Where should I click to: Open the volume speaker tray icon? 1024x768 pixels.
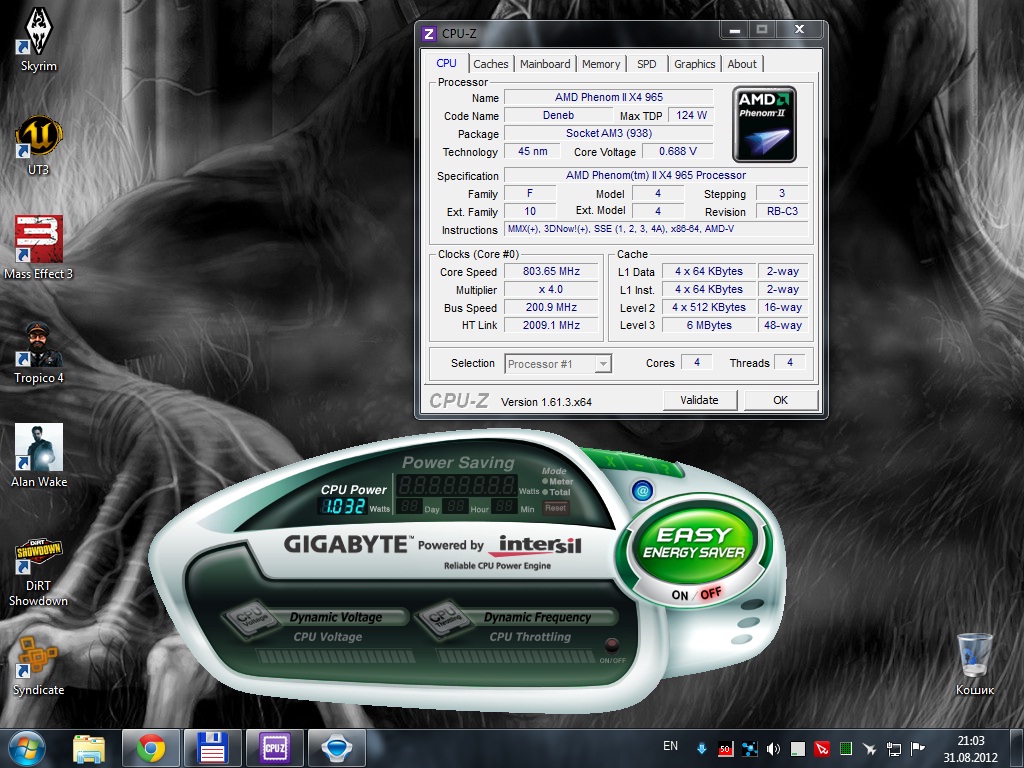[774, 748]
